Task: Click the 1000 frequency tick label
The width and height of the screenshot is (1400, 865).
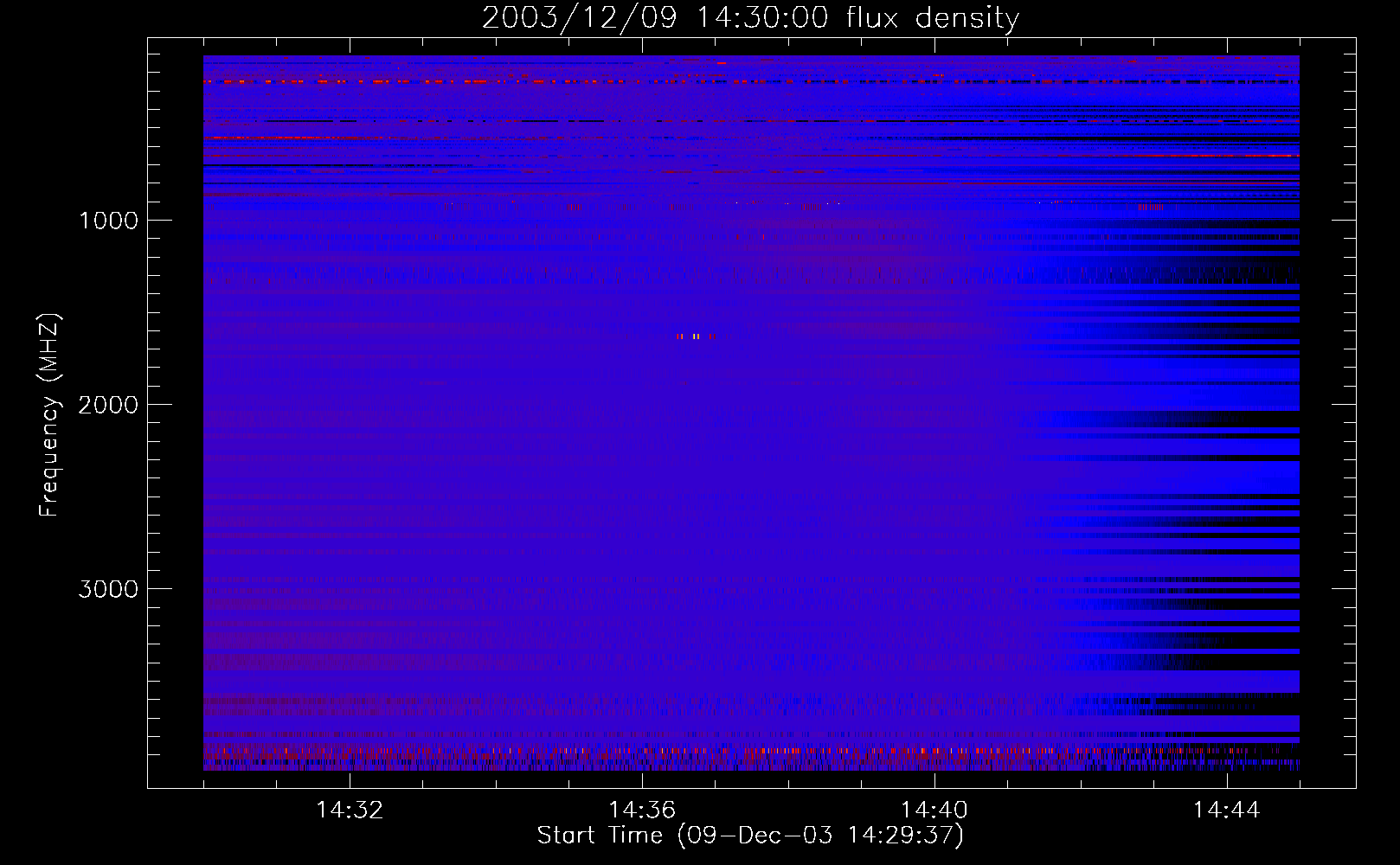Action: click(108, 221)
